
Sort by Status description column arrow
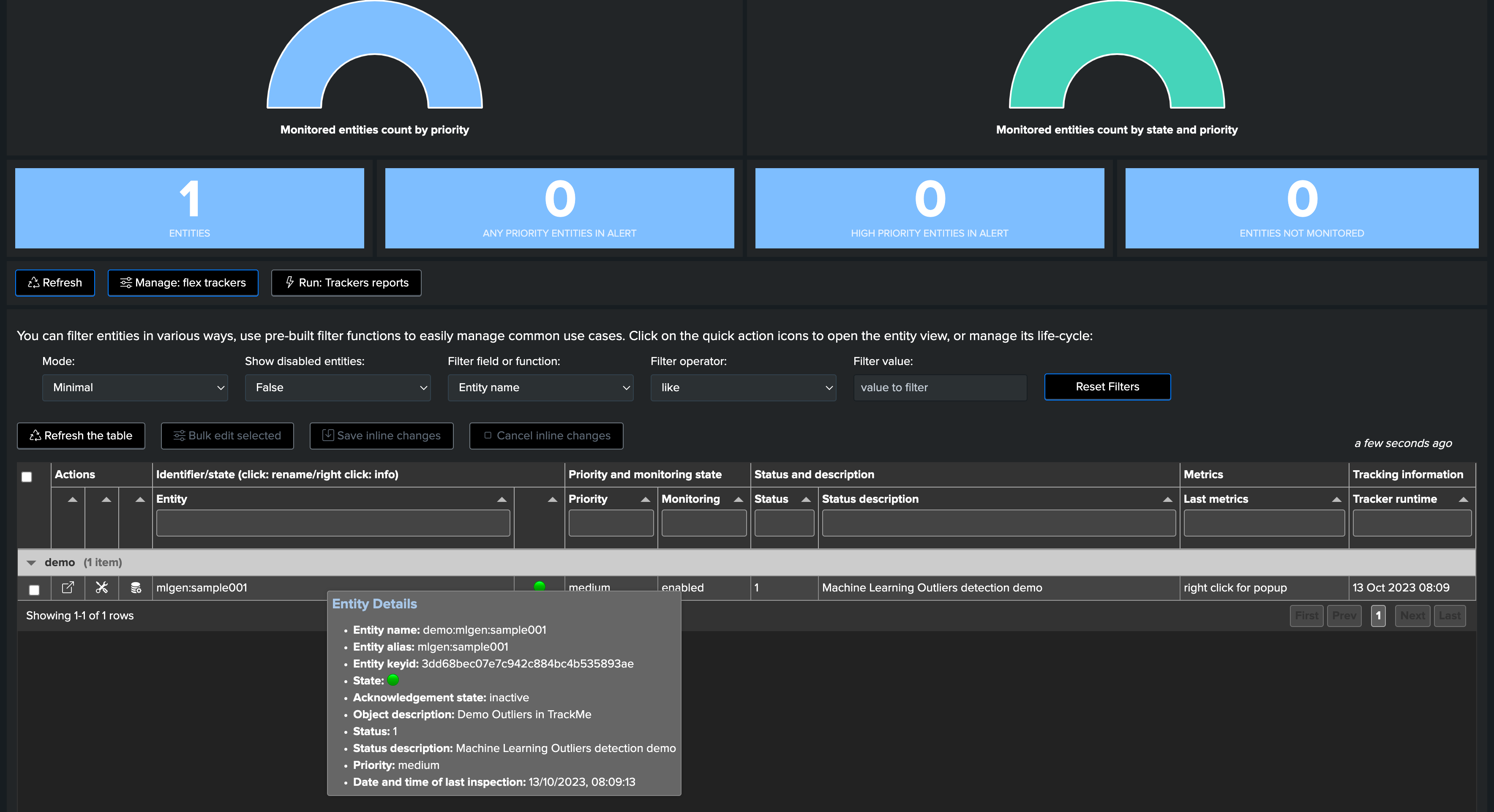click(x=1167, y=499)
